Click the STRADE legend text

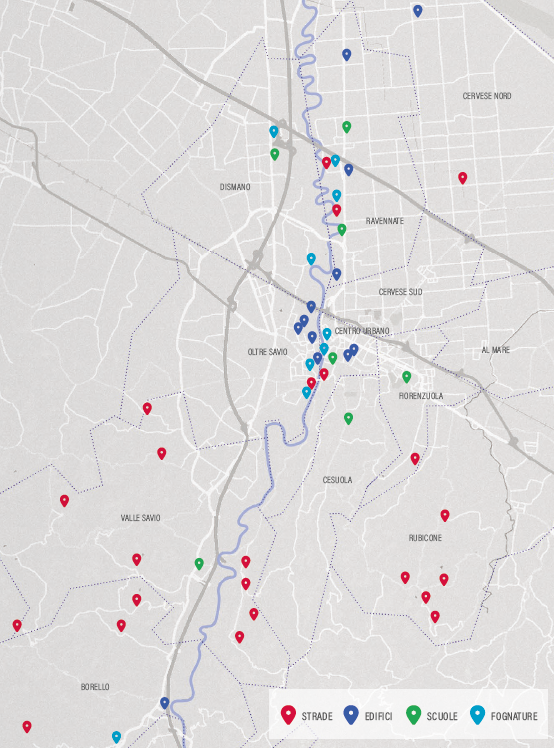[x=317, y=716]
